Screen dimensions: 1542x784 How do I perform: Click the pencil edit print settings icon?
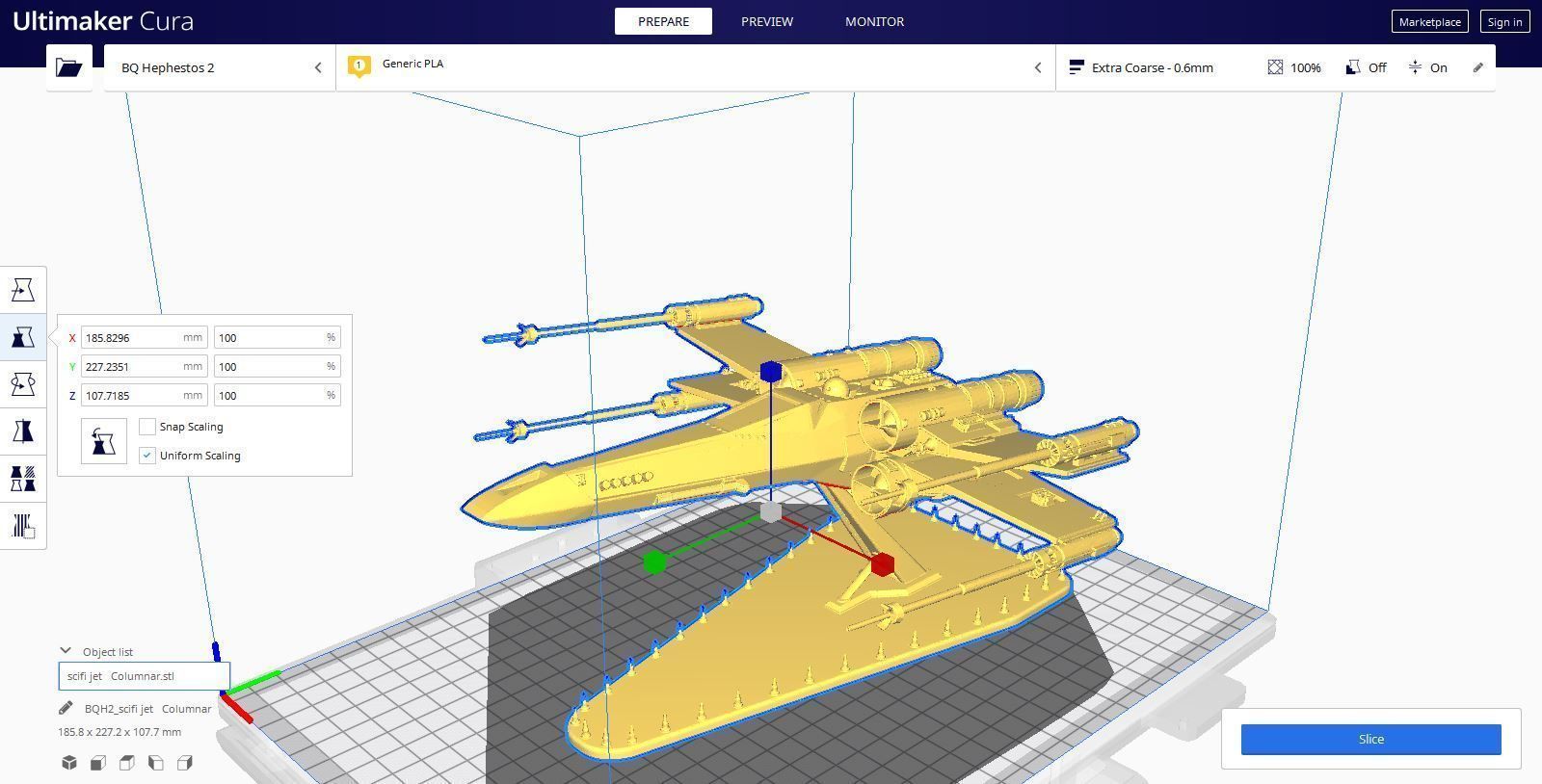click(x=1478, y=67)
